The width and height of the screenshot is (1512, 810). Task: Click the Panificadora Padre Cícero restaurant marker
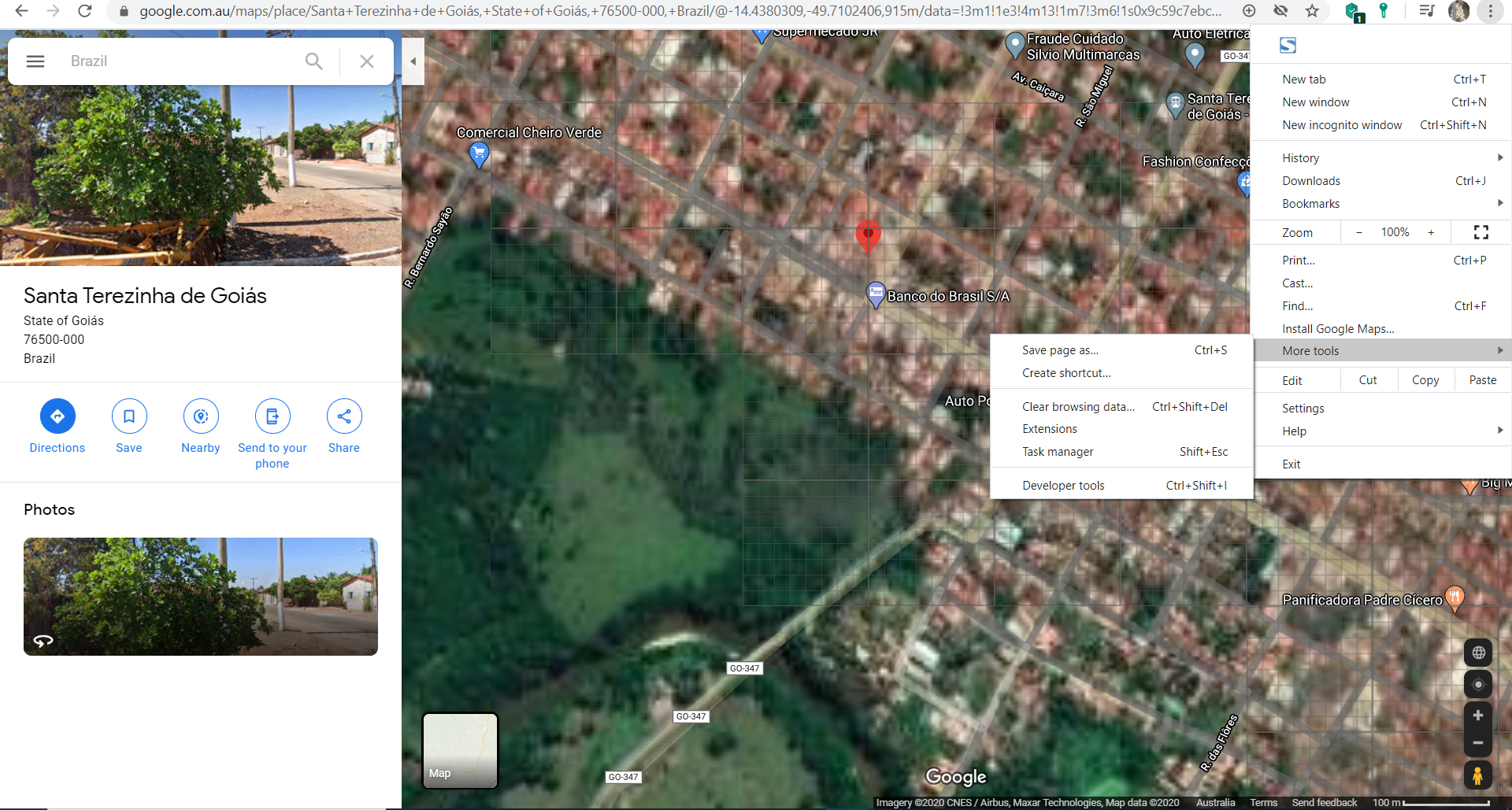pos(1455,599)
